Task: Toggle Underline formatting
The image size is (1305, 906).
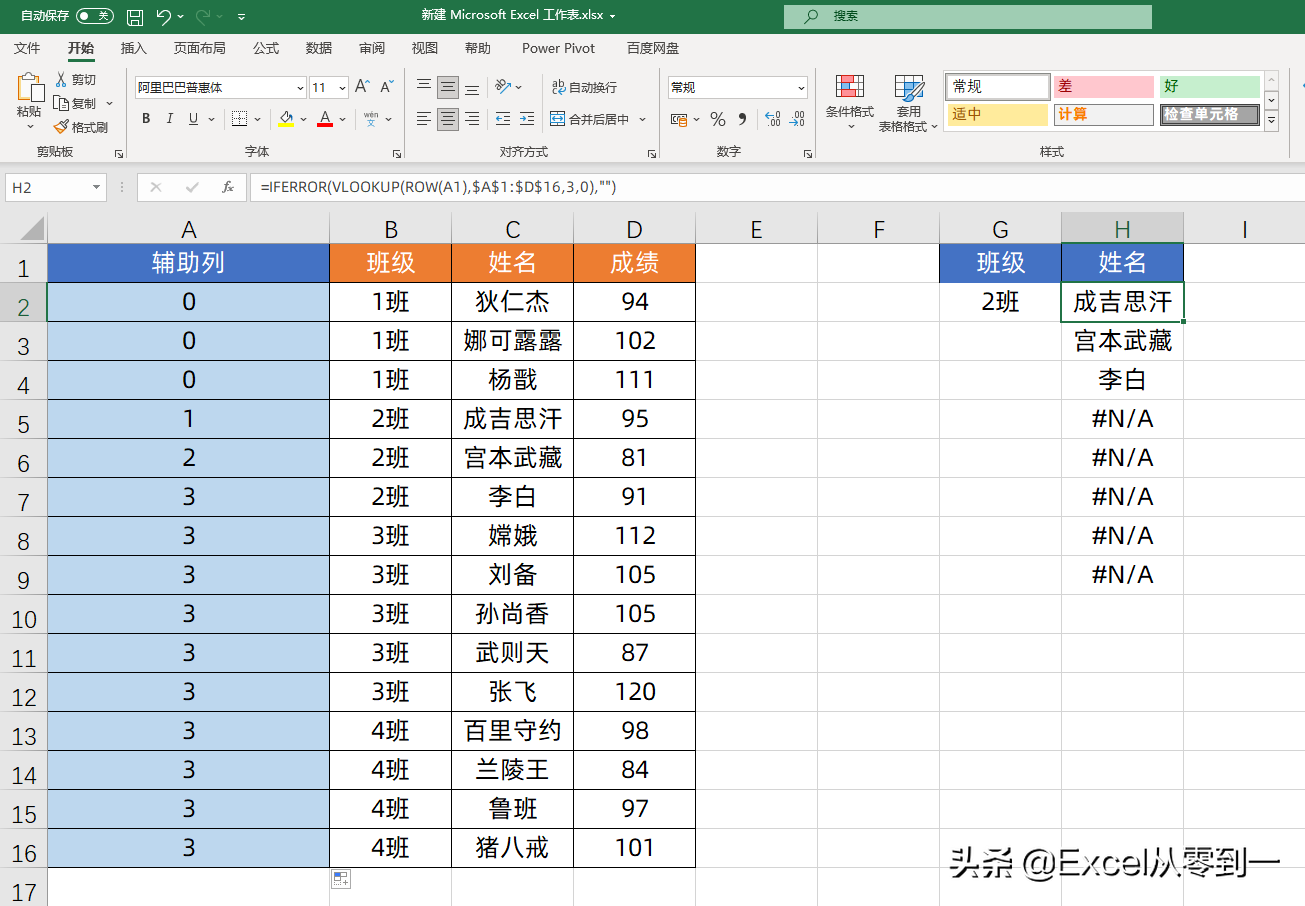Action: [192, 119]
